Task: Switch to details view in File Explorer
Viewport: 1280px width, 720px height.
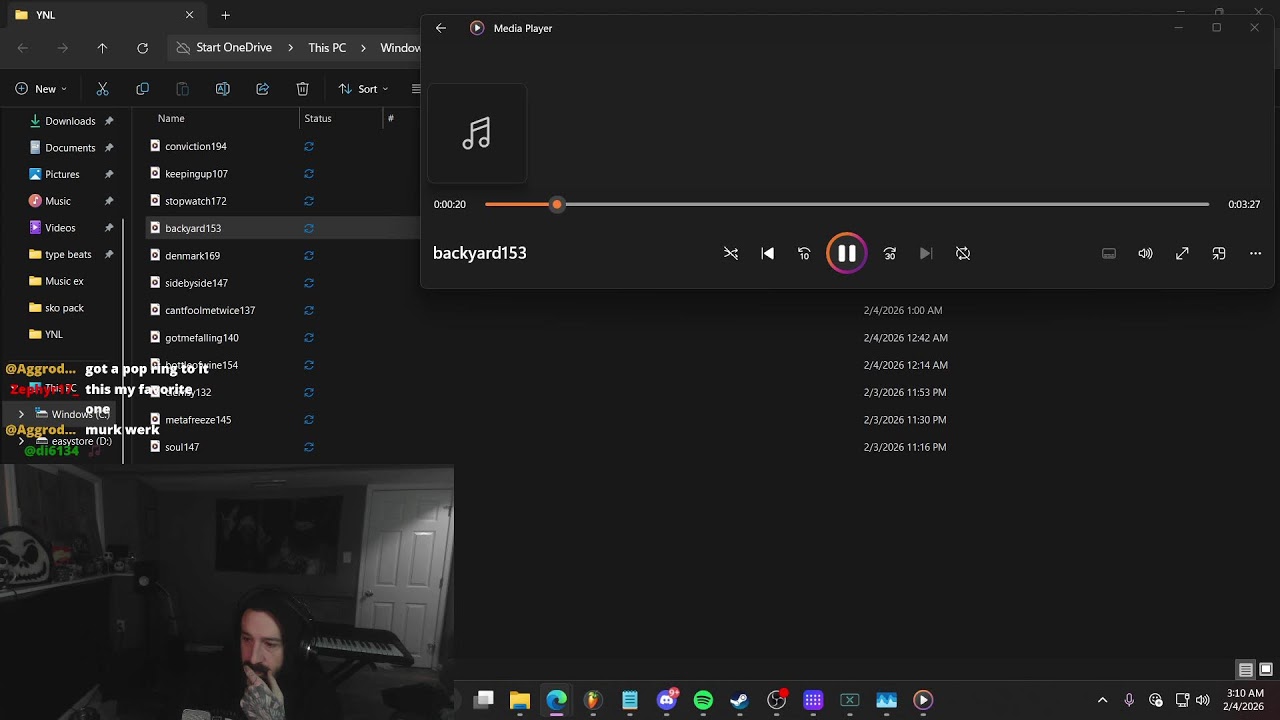Action: tap(1246, 670)
